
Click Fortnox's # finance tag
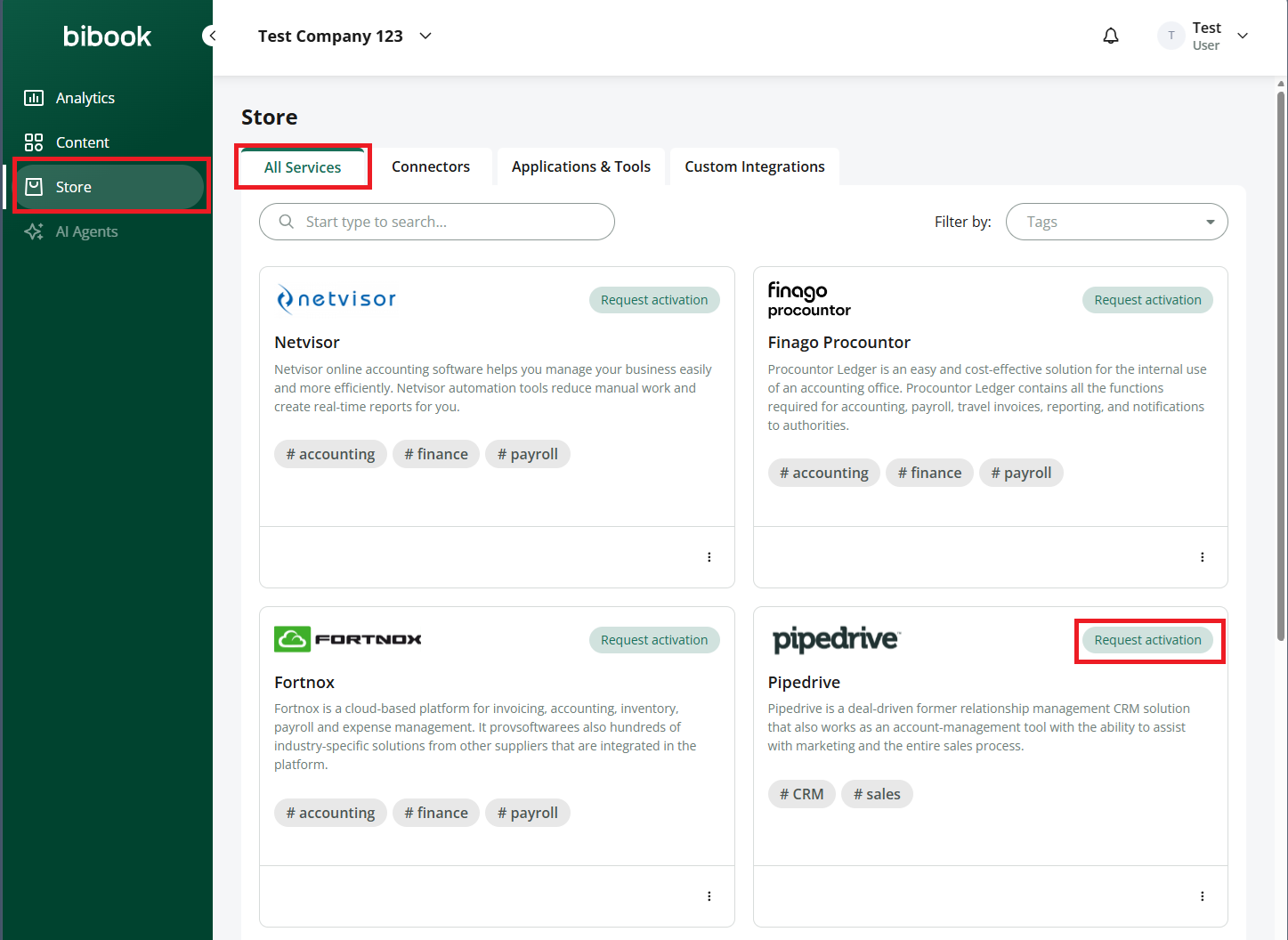point(436,813)
